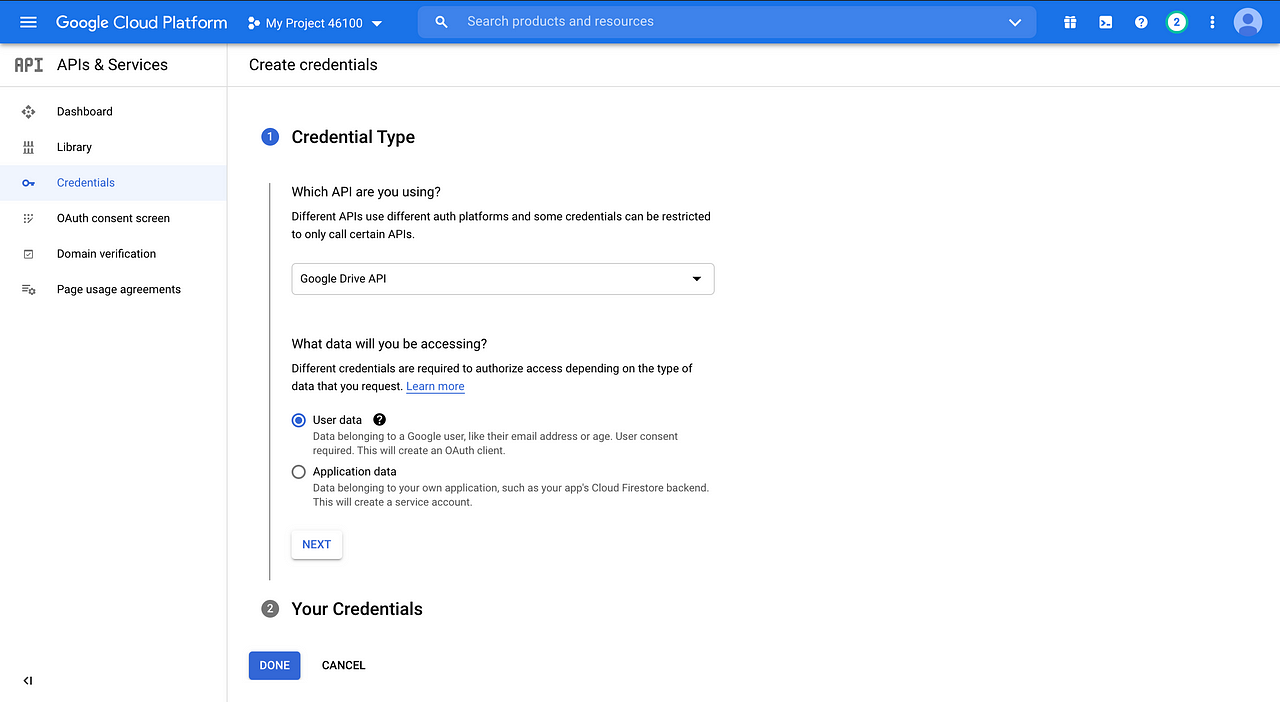
Task: Open the My Project 46100 project selector
Action: (315, 23)
